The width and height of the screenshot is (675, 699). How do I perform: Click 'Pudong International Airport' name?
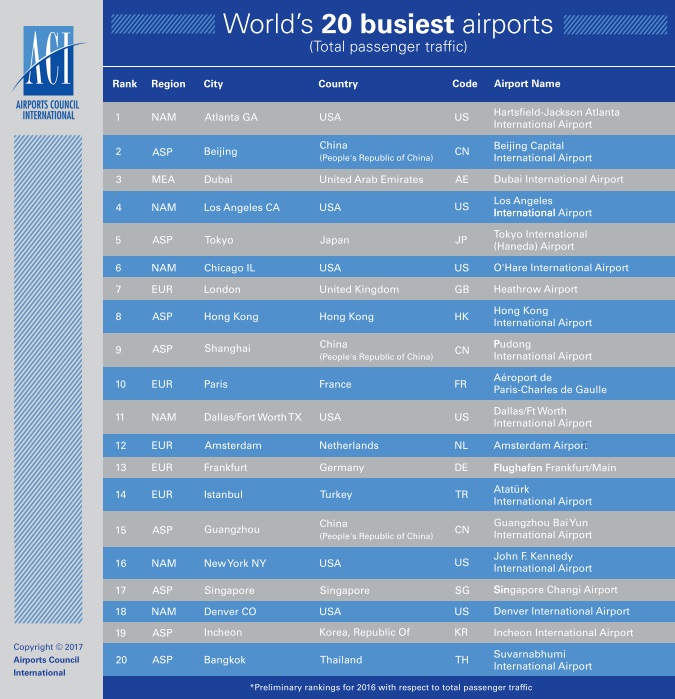pos(543,350)
